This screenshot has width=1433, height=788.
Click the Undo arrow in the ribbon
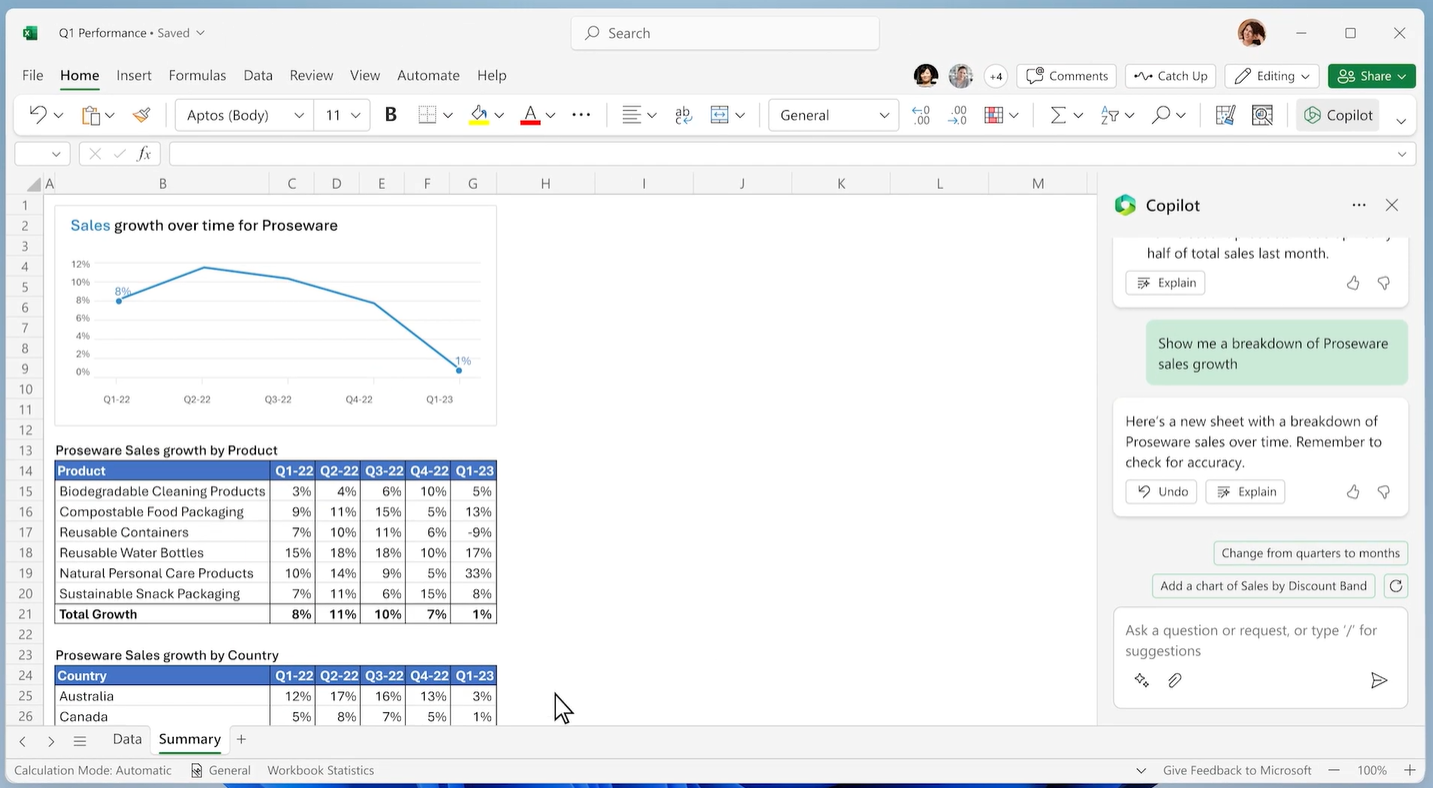click(x=38, y=115)
